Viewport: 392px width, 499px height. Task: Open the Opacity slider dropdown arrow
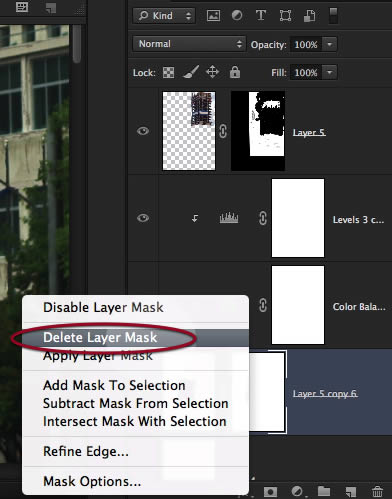click(x=330, y=44)
